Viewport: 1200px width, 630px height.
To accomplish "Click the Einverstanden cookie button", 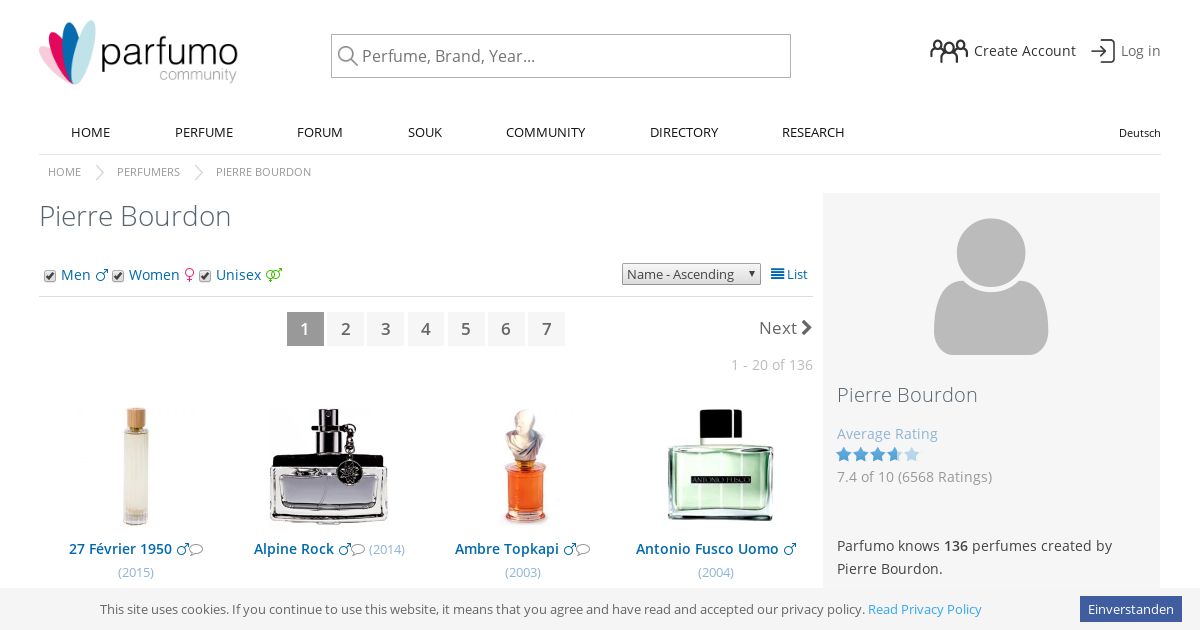I will pyautogui.click(x=1131, y=609).
